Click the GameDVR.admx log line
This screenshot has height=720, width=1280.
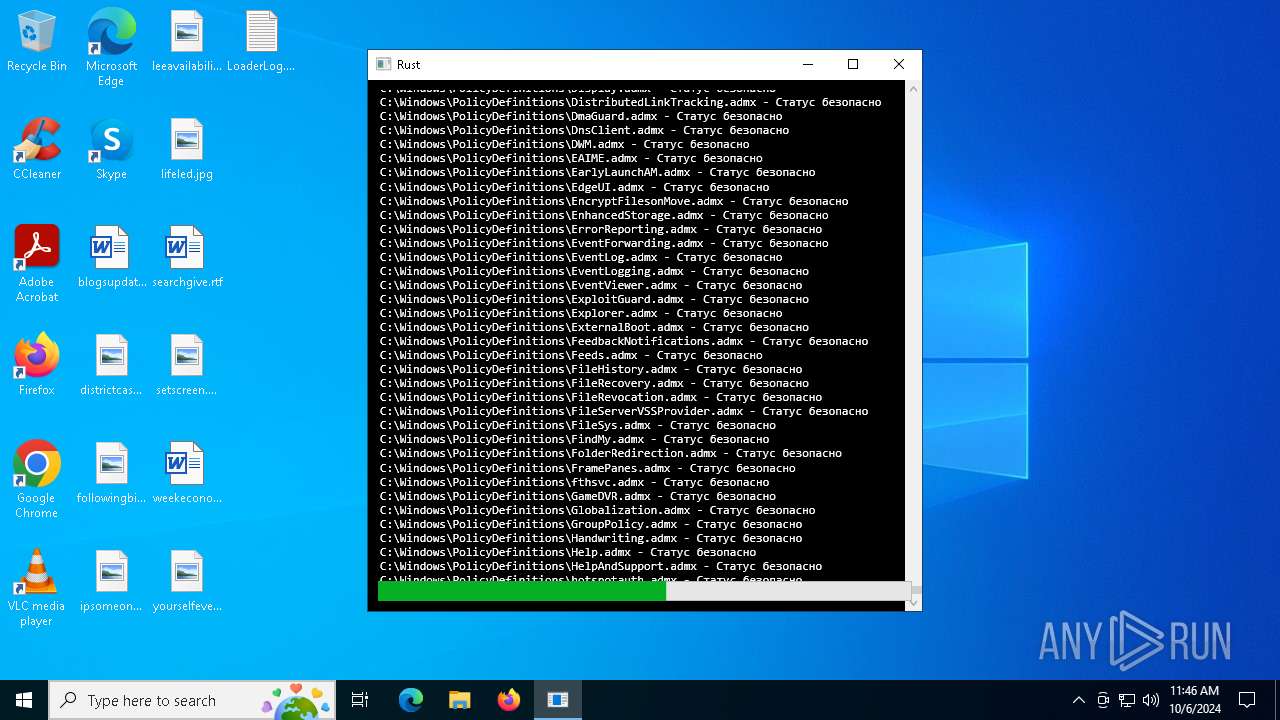(577, 496)
